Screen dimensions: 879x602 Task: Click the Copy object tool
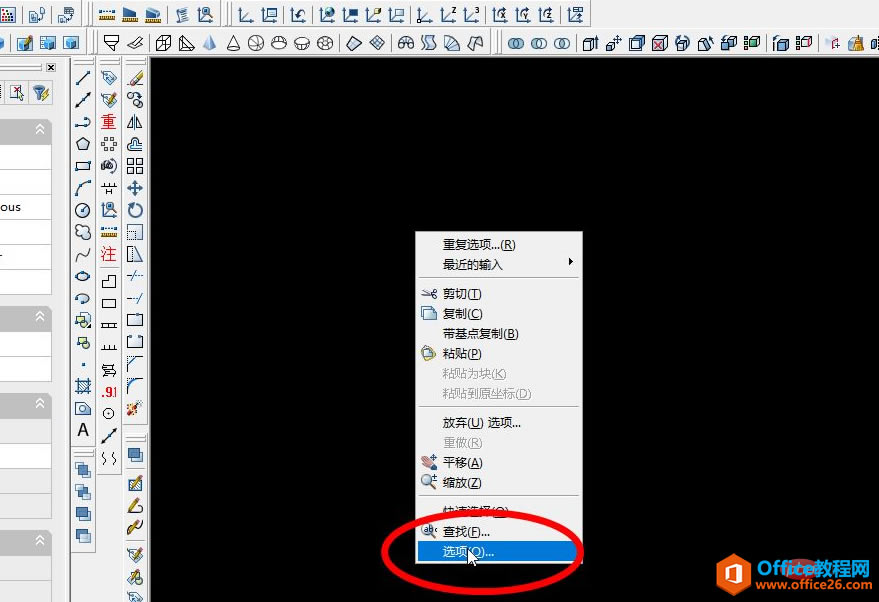pyautogui.click(x=135, y=100)
